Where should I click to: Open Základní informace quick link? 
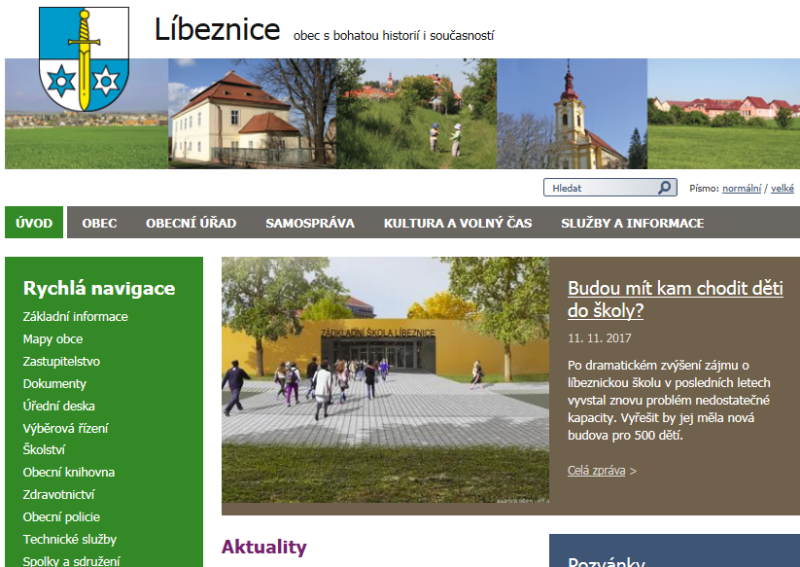coord(75,317)
